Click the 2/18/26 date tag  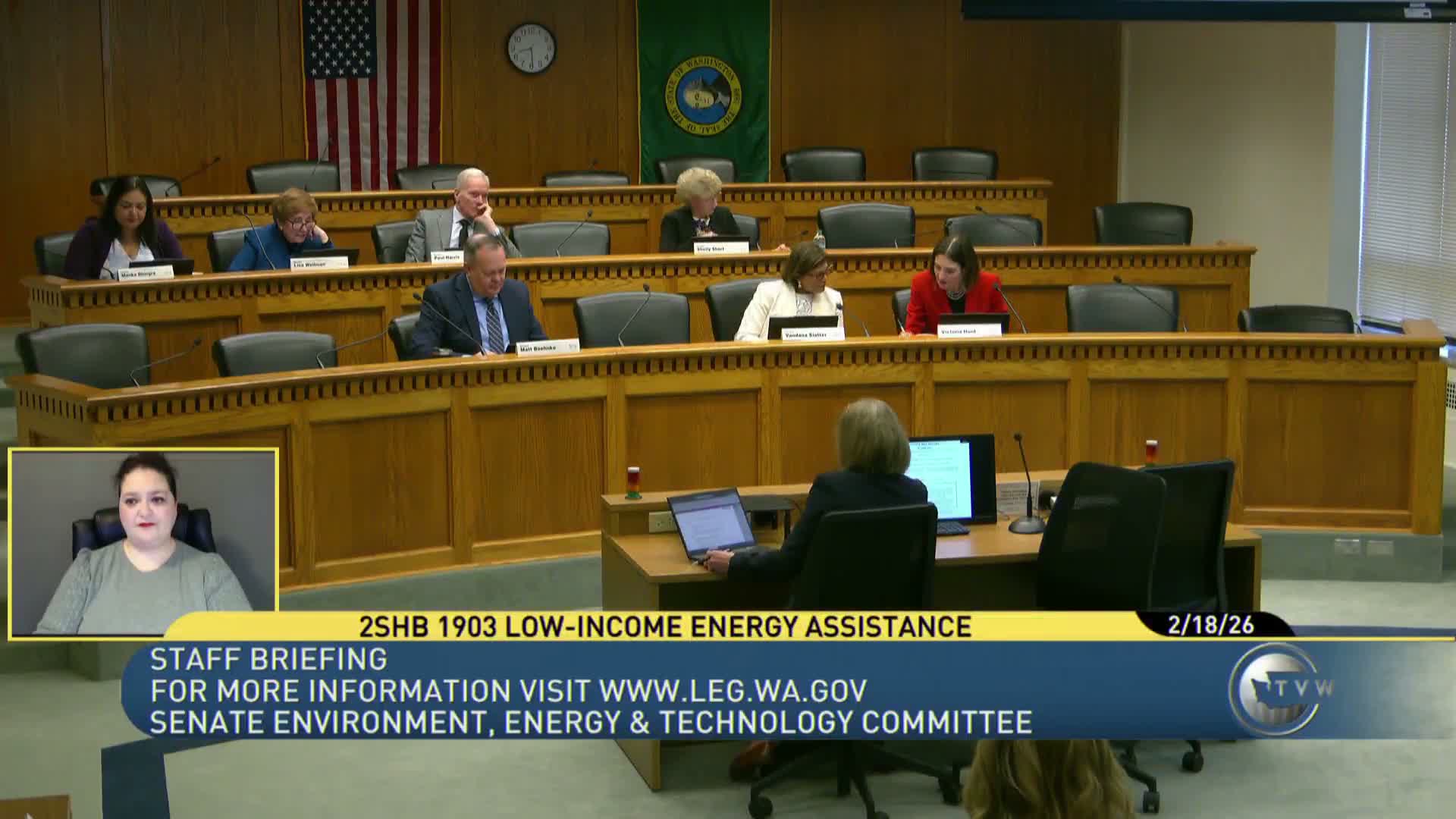pyautogui.click(x=1211, y=625)
